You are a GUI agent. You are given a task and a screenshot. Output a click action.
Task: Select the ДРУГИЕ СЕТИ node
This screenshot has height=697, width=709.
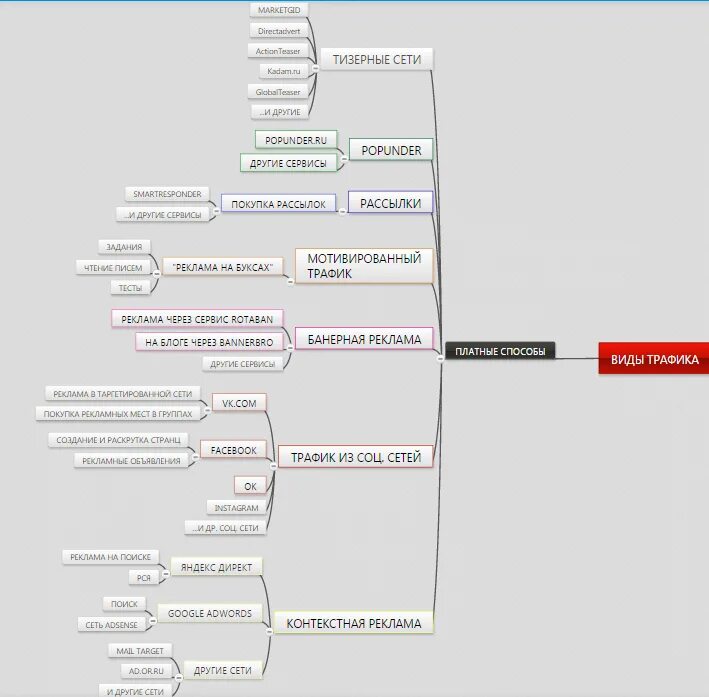point(222,670)
